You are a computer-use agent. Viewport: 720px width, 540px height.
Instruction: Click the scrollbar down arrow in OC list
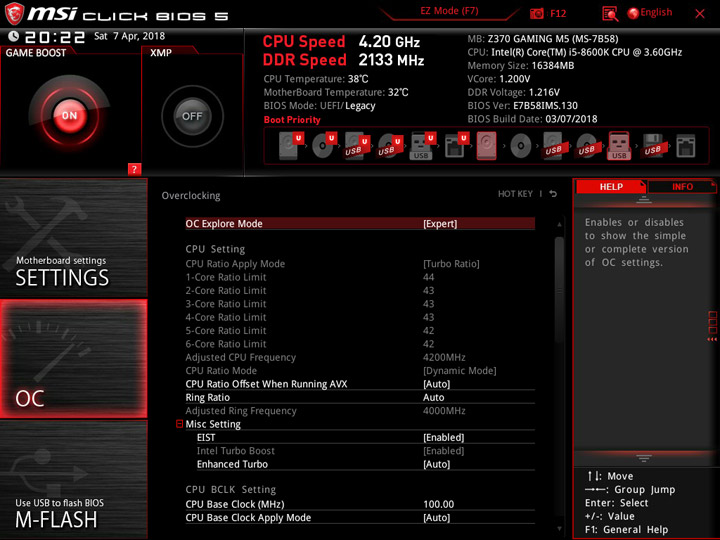[x=559, y=529]
